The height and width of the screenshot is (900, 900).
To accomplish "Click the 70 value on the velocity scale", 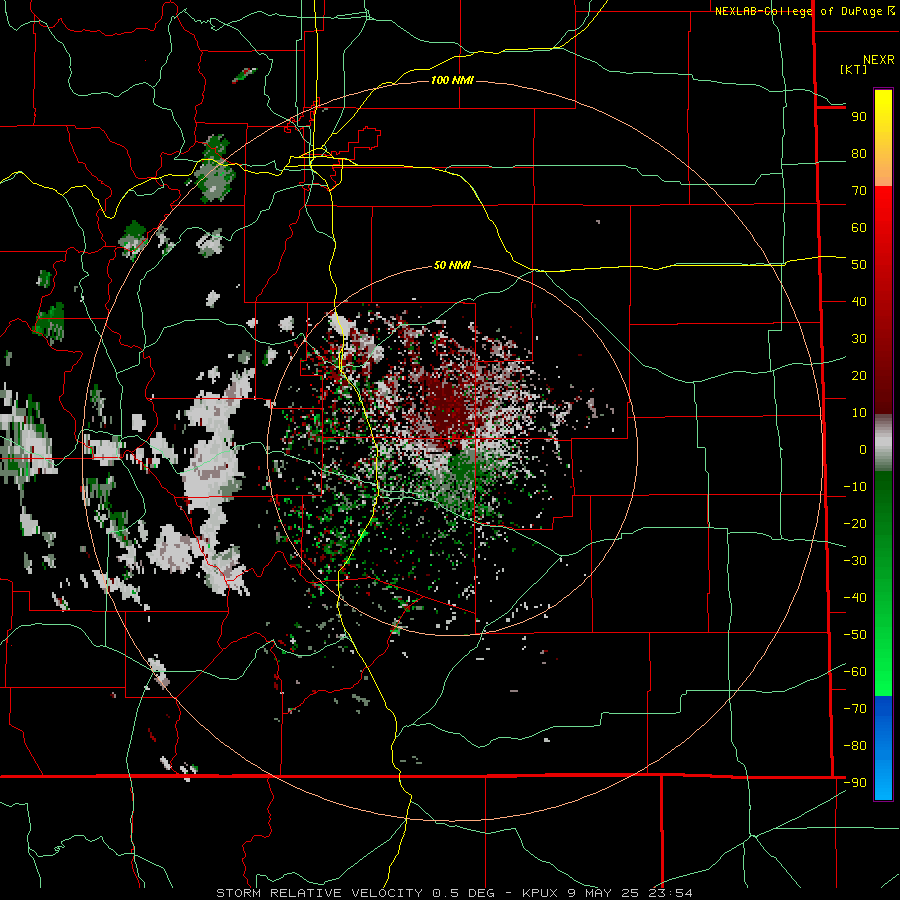I will coord(859,191).
